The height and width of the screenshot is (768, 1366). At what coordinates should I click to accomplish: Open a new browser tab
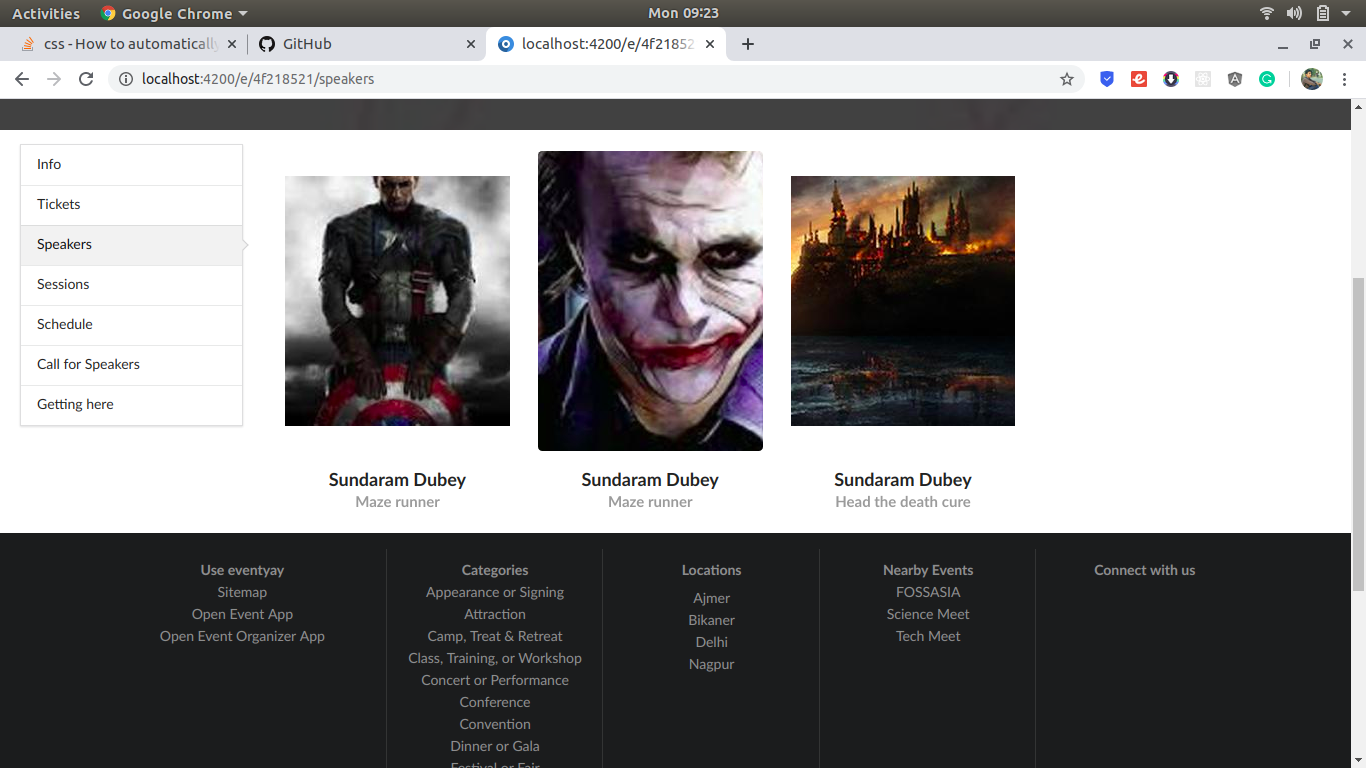click(747, 44)
